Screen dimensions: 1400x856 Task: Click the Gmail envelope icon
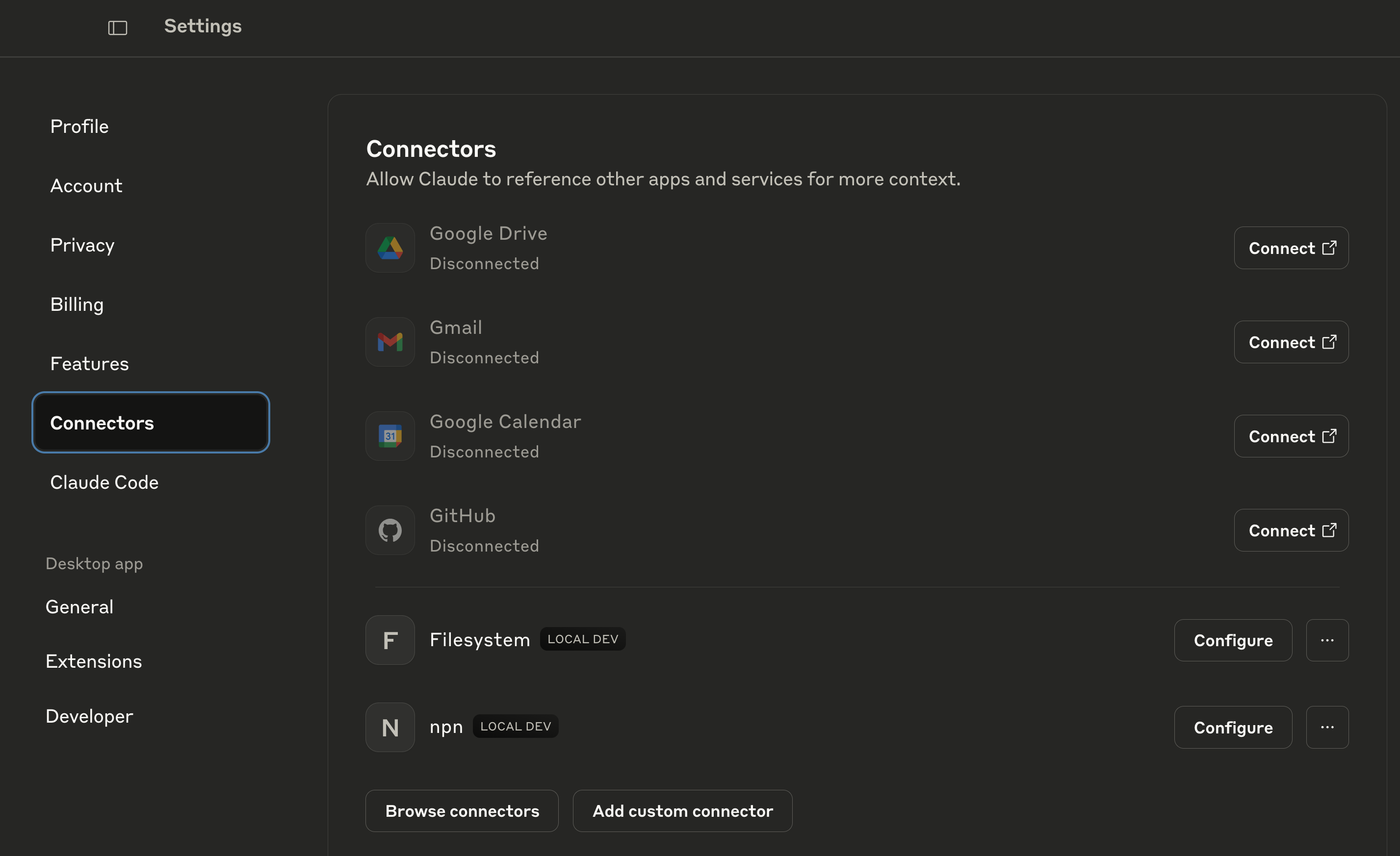pyautogui.click(x=390, y=342)
